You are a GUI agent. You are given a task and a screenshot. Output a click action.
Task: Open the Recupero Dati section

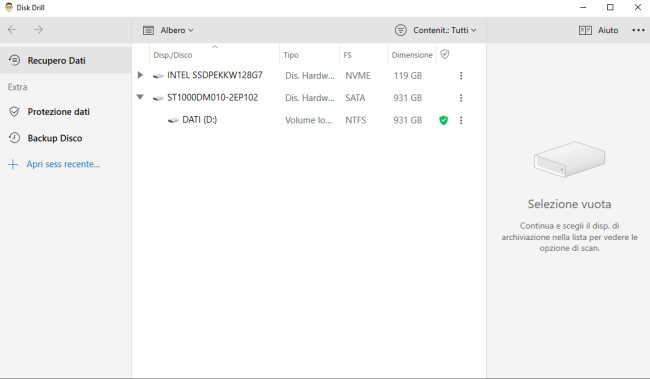[x=65, y=61]
